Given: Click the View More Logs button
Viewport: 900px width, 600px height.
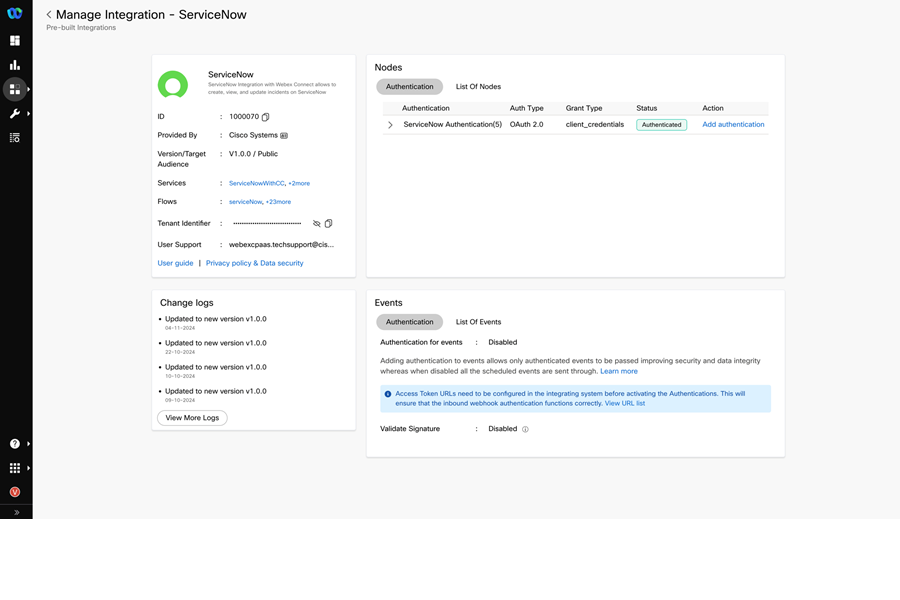Looking at the screenshot, I should tap(192, 418).
